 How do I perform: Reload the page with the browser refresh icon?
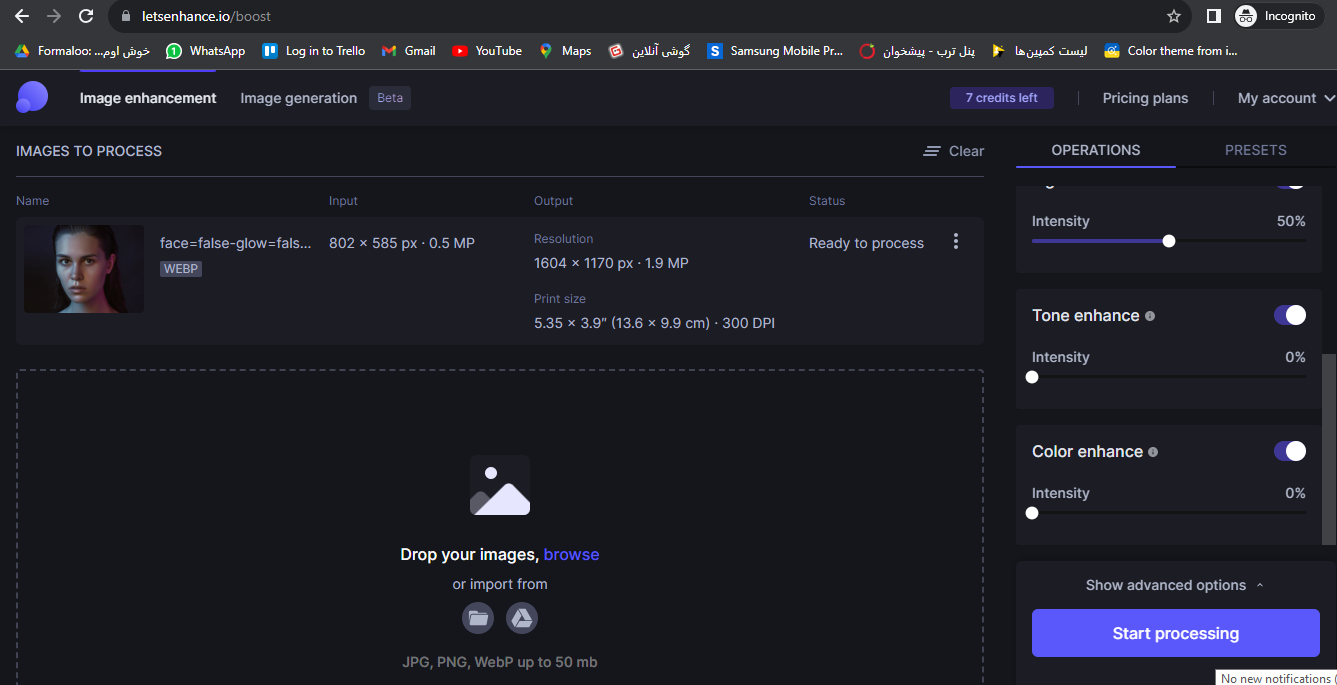pos(86,16)
